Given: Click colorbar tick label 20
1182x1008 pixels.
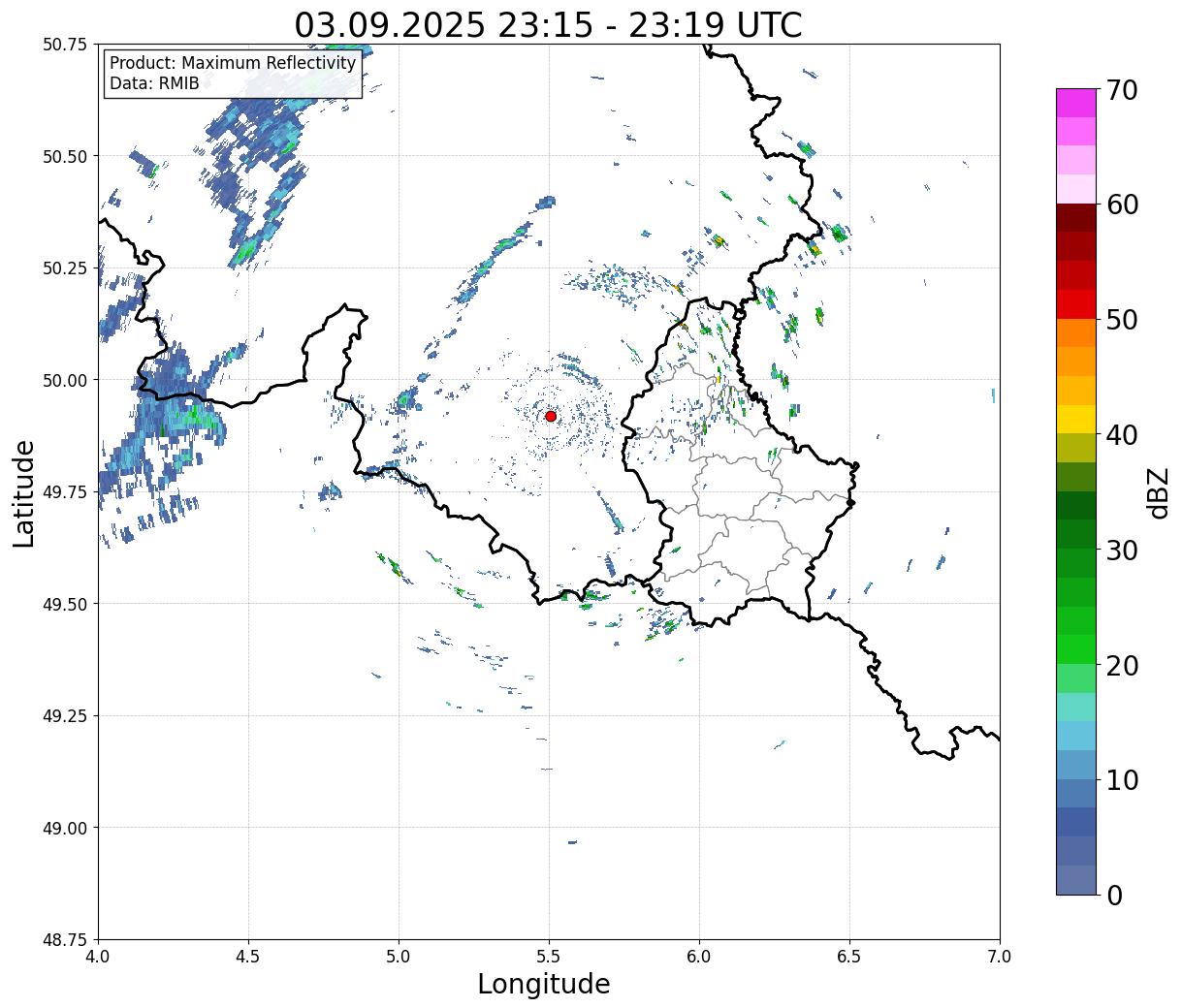Looking at the screenshot, I should (1122, 665).
